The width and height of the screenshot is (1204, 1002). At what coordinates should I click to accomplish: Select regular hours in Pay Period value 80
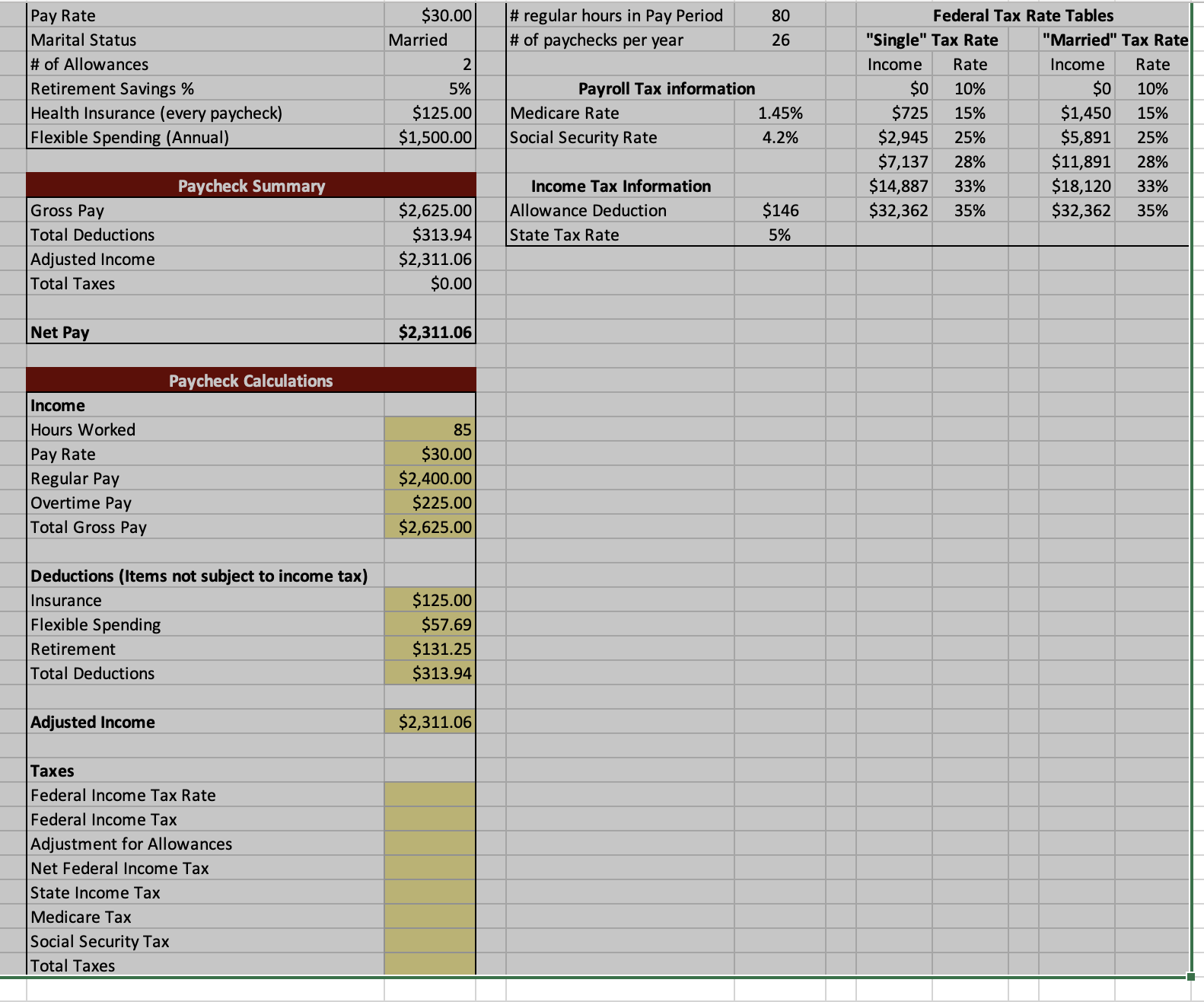(x=780, y=15)
